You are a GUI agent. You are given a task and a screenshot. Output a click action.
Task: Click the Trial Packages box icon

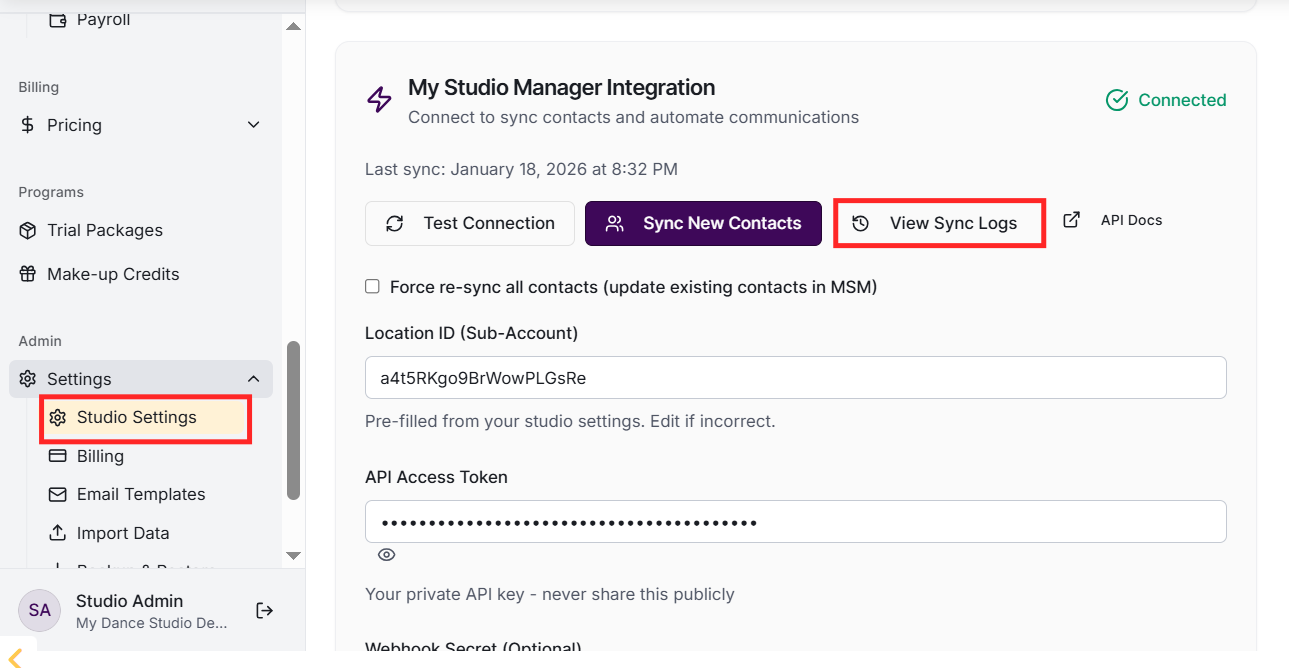point(28,230)
